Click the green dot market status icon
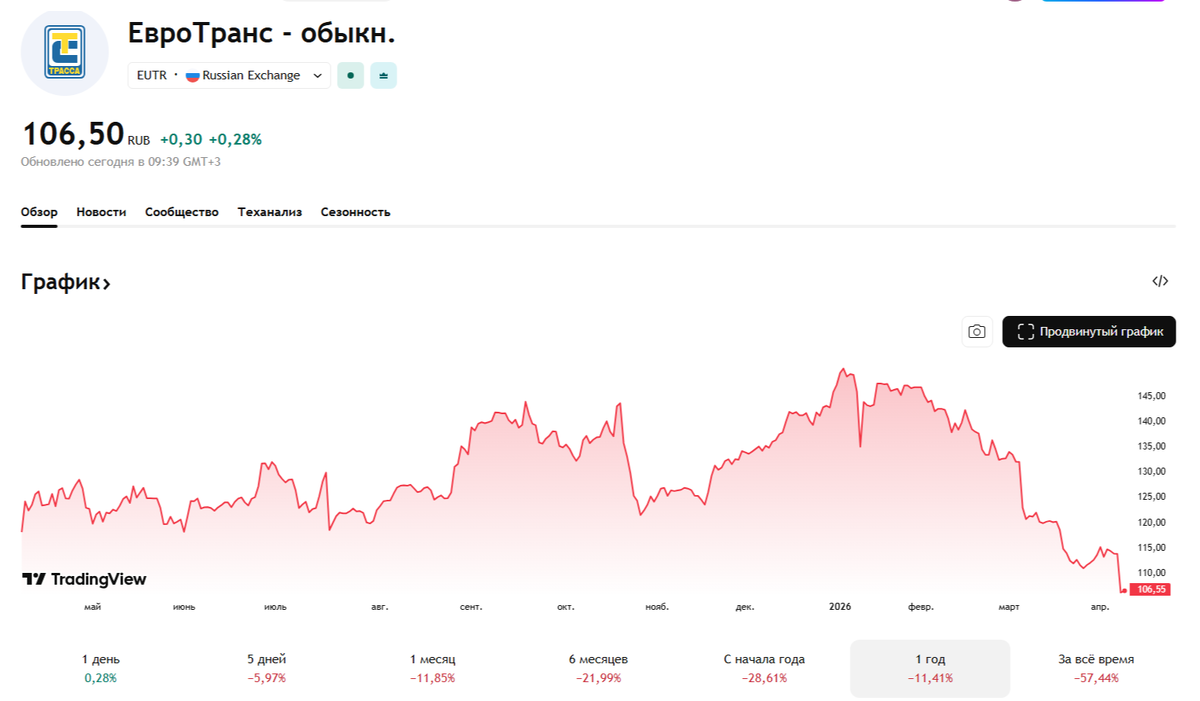 (x=350, y=75)
